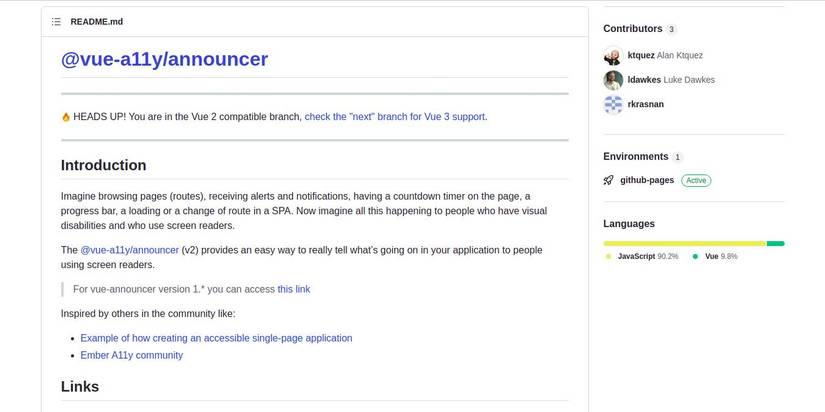The width and height of the screenshot is (825, 412).
Task: Follow the "next" branch for Vue 3 link
Action: 395,117
